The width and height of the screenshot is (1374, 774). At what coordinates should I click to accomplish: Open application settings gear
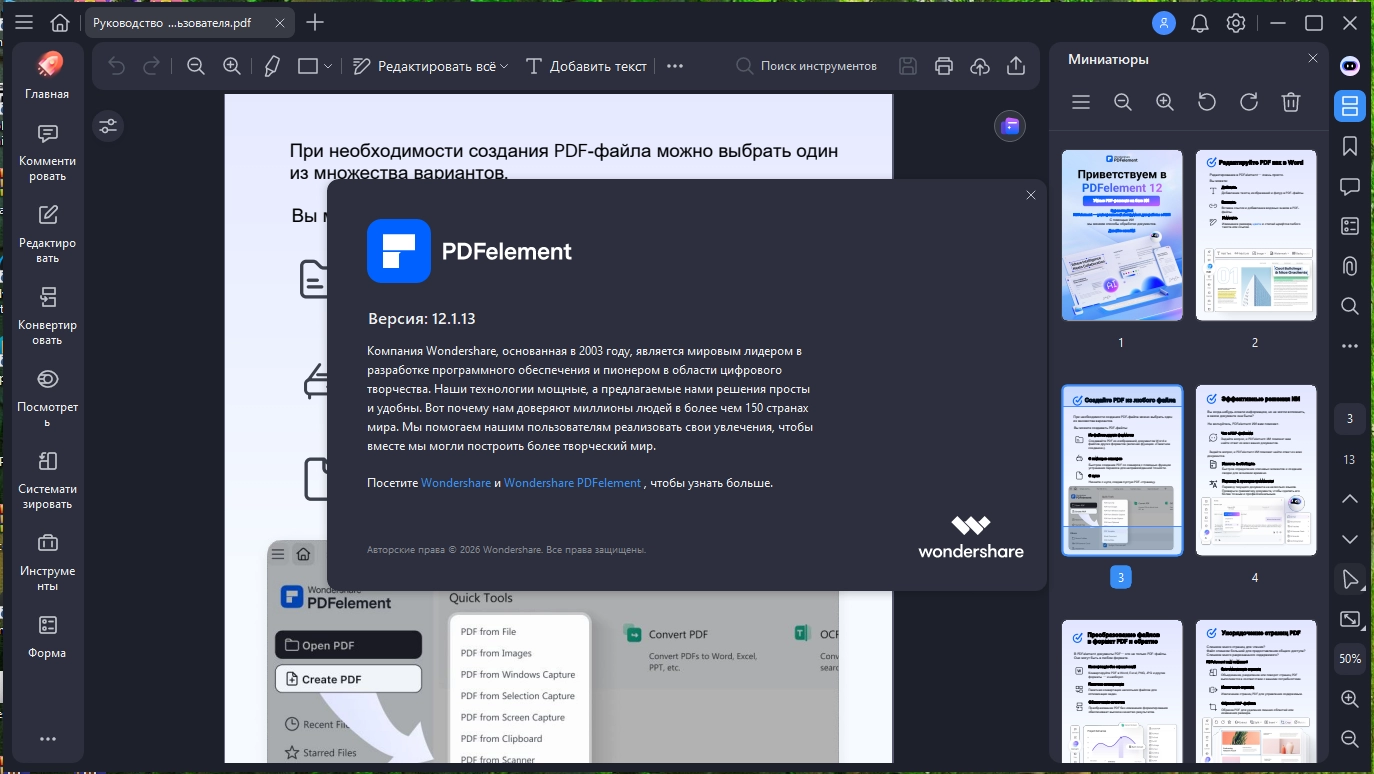click(1236, 22)
